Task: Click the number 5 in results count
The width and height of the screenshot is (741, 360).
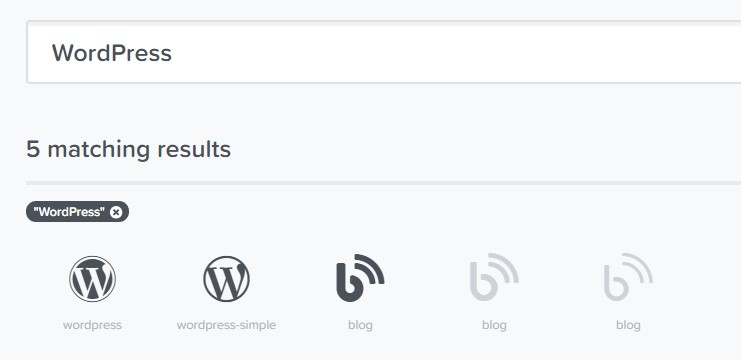Action: (33, 149)
